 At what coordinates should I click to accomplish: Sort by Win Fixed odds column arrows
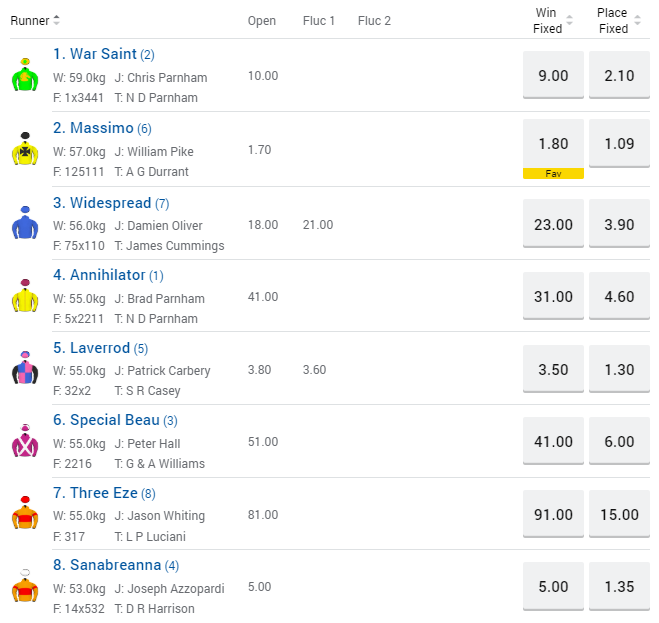[x=569, y=20]
